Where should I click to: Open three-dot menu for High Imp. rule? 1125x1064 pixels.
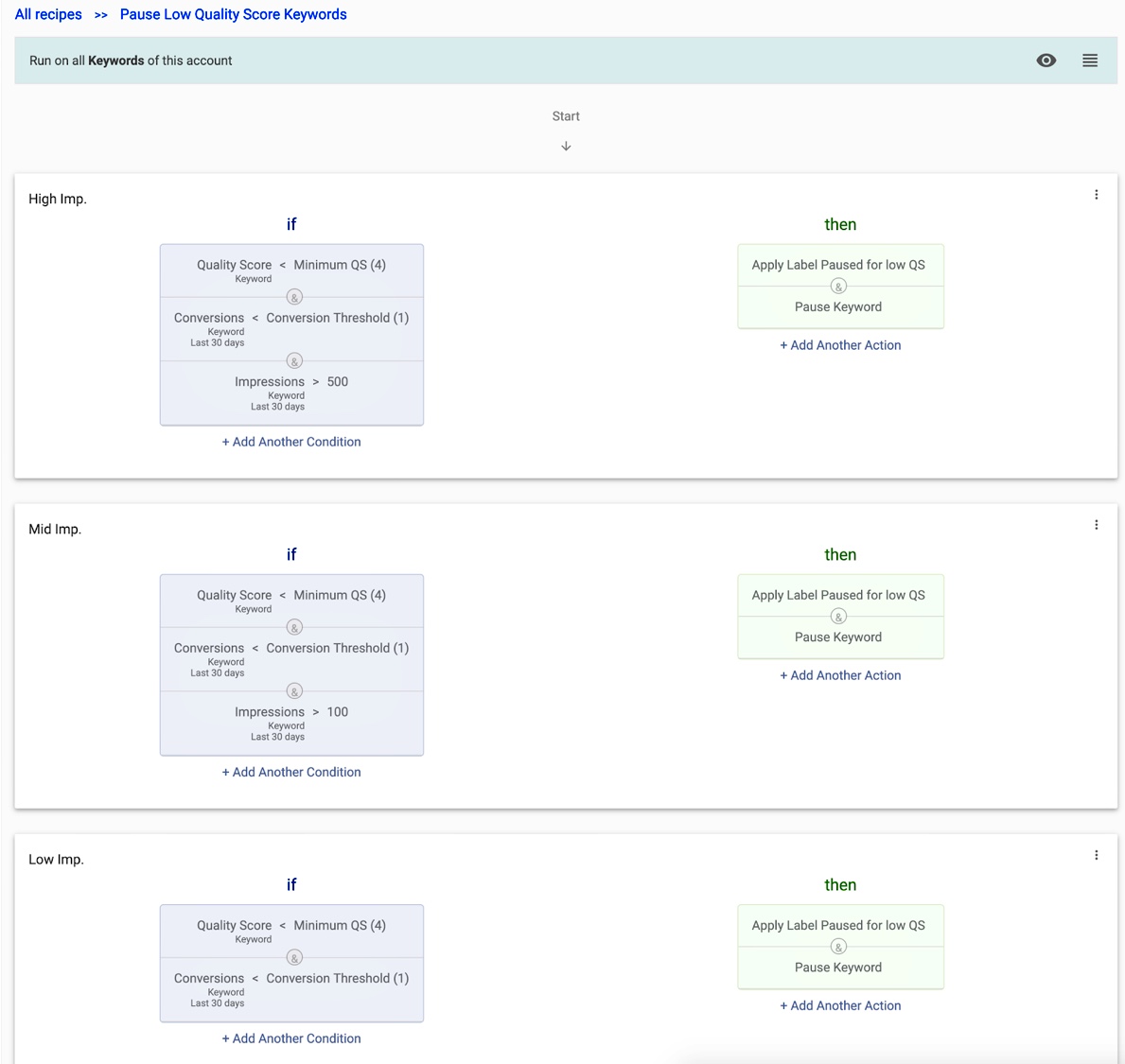pyautogui.click(x=1096, y=195)
